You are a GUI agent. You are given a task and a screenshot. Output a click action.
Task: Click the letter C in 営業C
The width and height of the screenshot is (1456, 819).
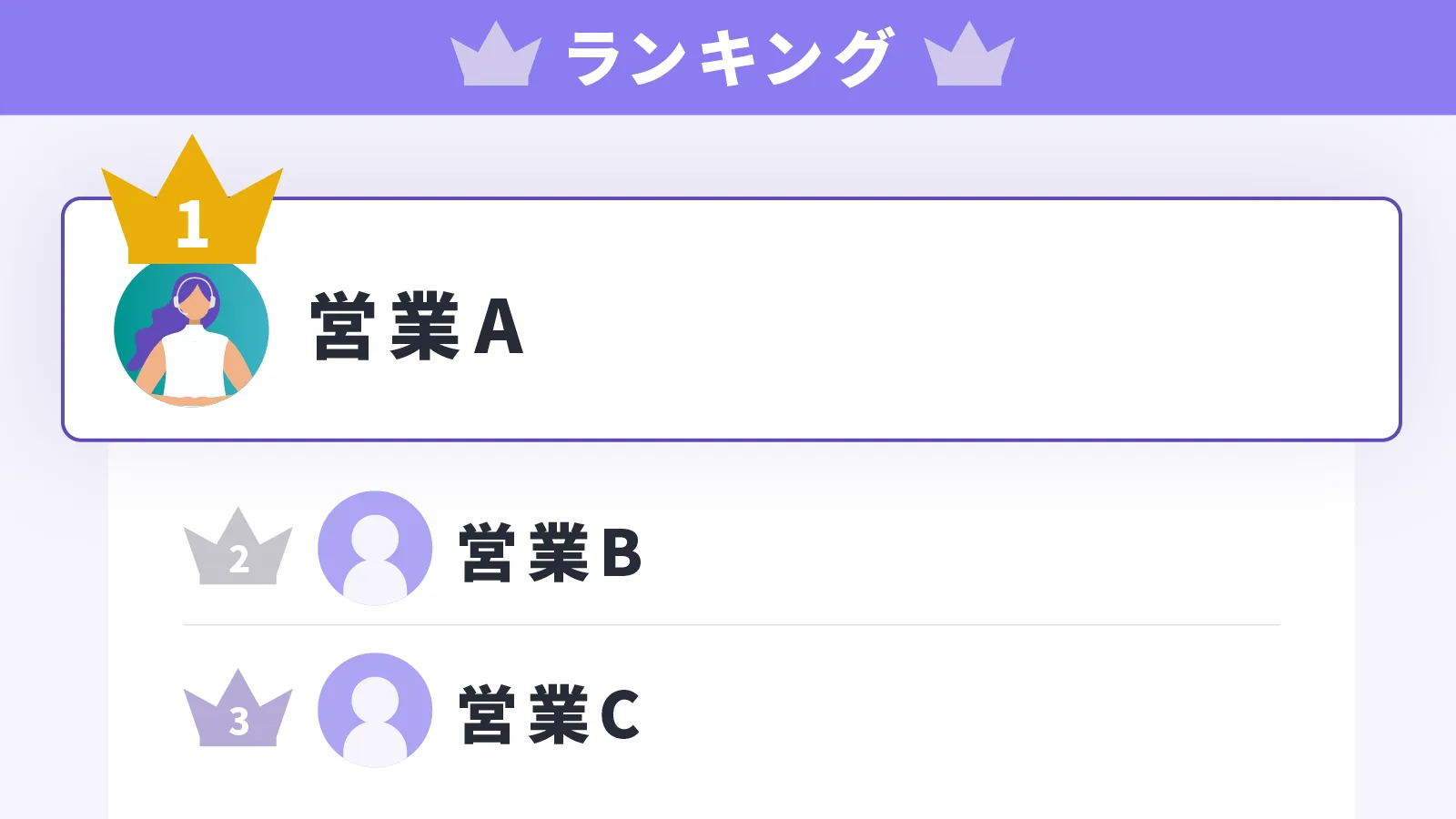click(620, 714)
